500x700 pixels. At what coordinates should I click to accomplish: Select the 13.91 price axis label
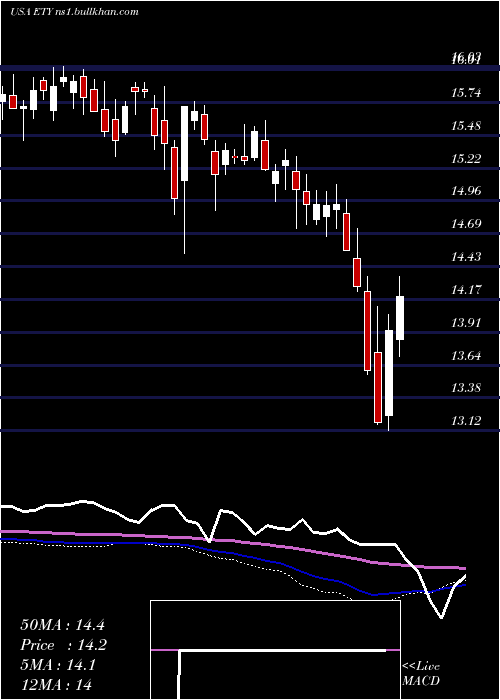coord(466,322)
